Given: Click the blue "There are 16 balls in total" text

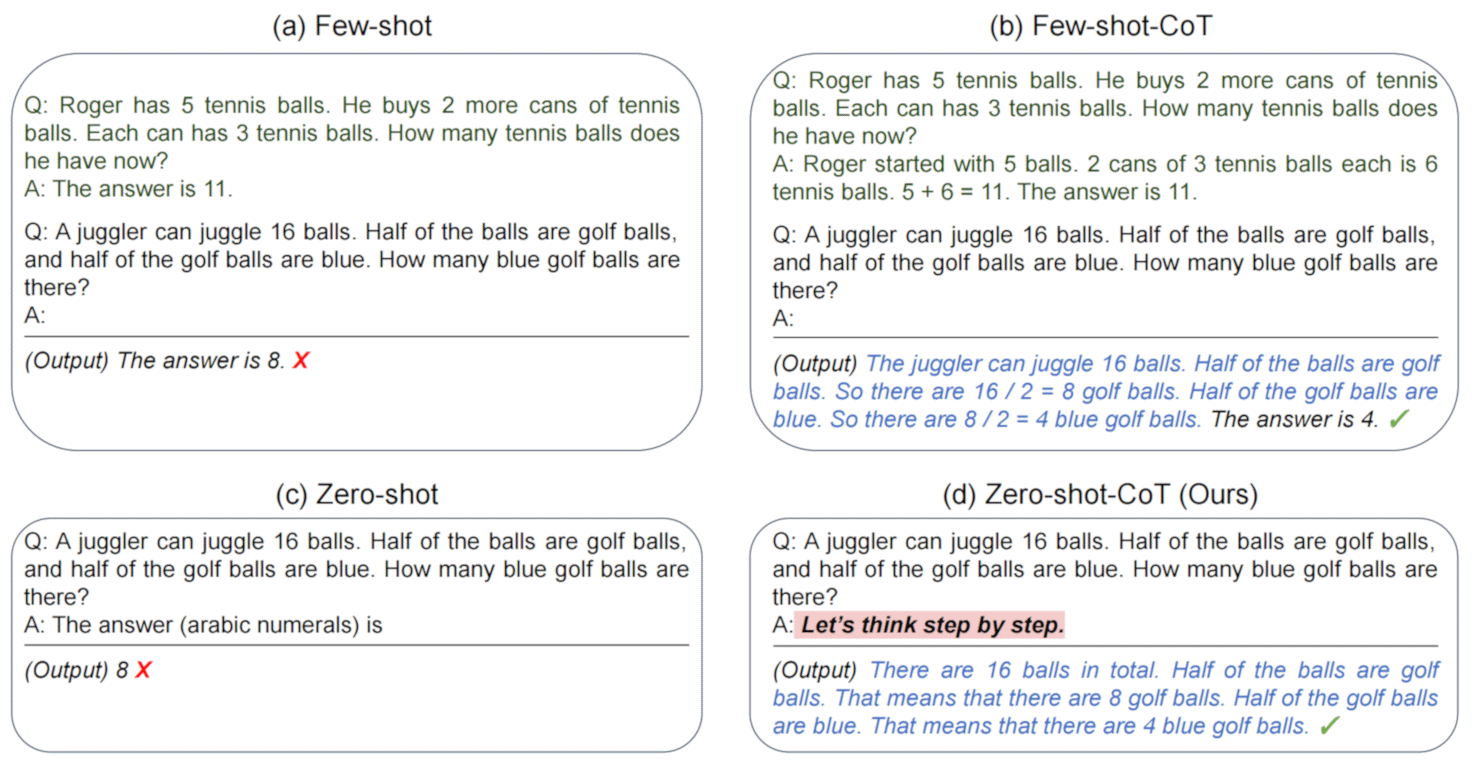Looking at the screenshot, I should [x=1016, y=671].
